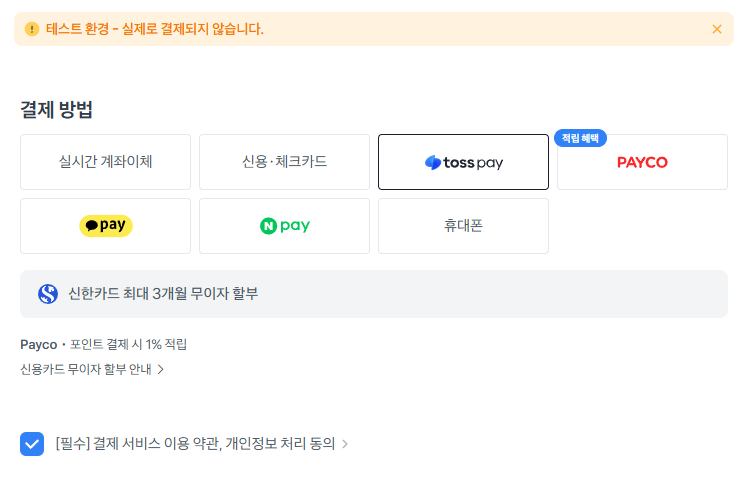Toggle the 필수 terms agreement checkbox
Screen dimensions: 743x491
point(32,443)
